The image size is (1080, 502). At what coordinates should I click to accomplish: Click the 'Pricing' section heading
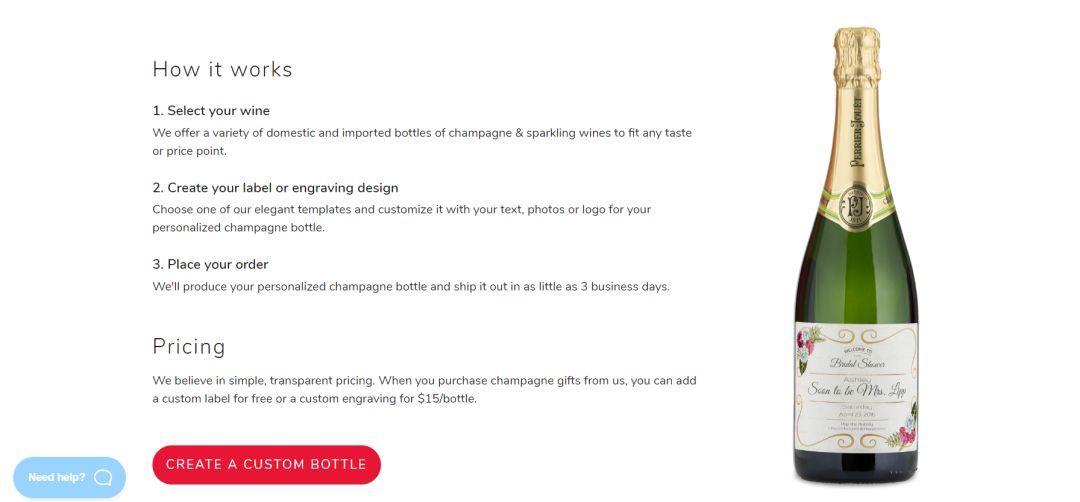tap(189, 346)
